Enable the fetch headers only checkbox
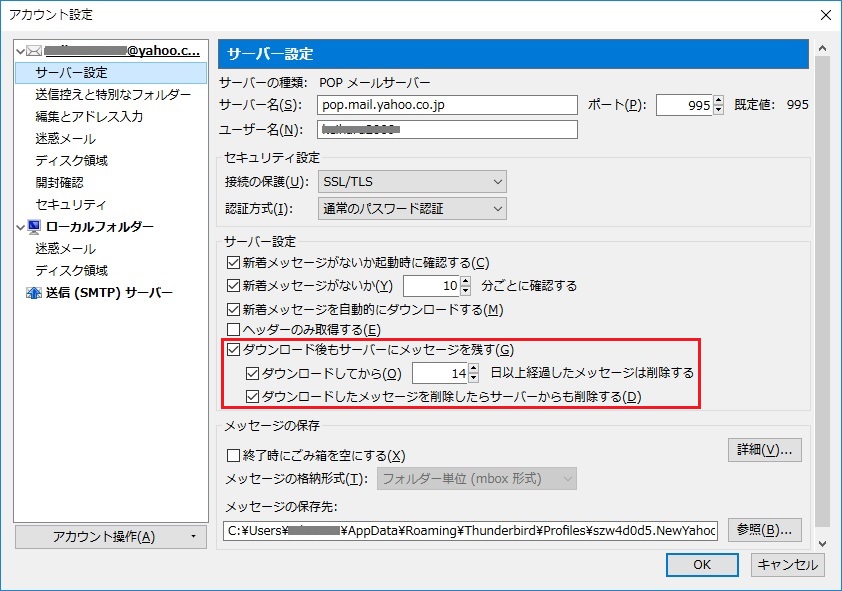The width and height of the screenshot is (842, 591). click(234, 329)
